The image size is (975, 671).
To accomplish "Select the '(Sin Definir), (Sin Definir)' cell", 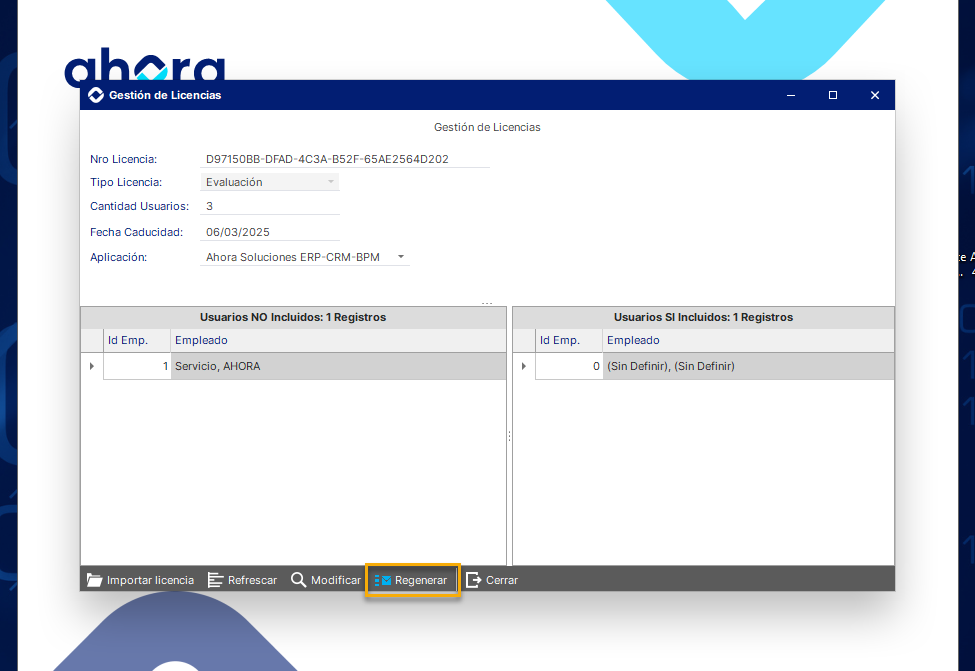I will (748, 366).
